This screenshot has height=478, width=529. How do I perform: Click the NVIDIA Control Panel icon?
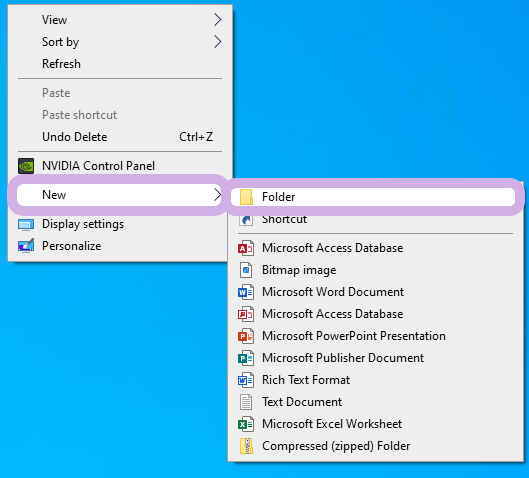pyautogui.click(x=26, y=166)
